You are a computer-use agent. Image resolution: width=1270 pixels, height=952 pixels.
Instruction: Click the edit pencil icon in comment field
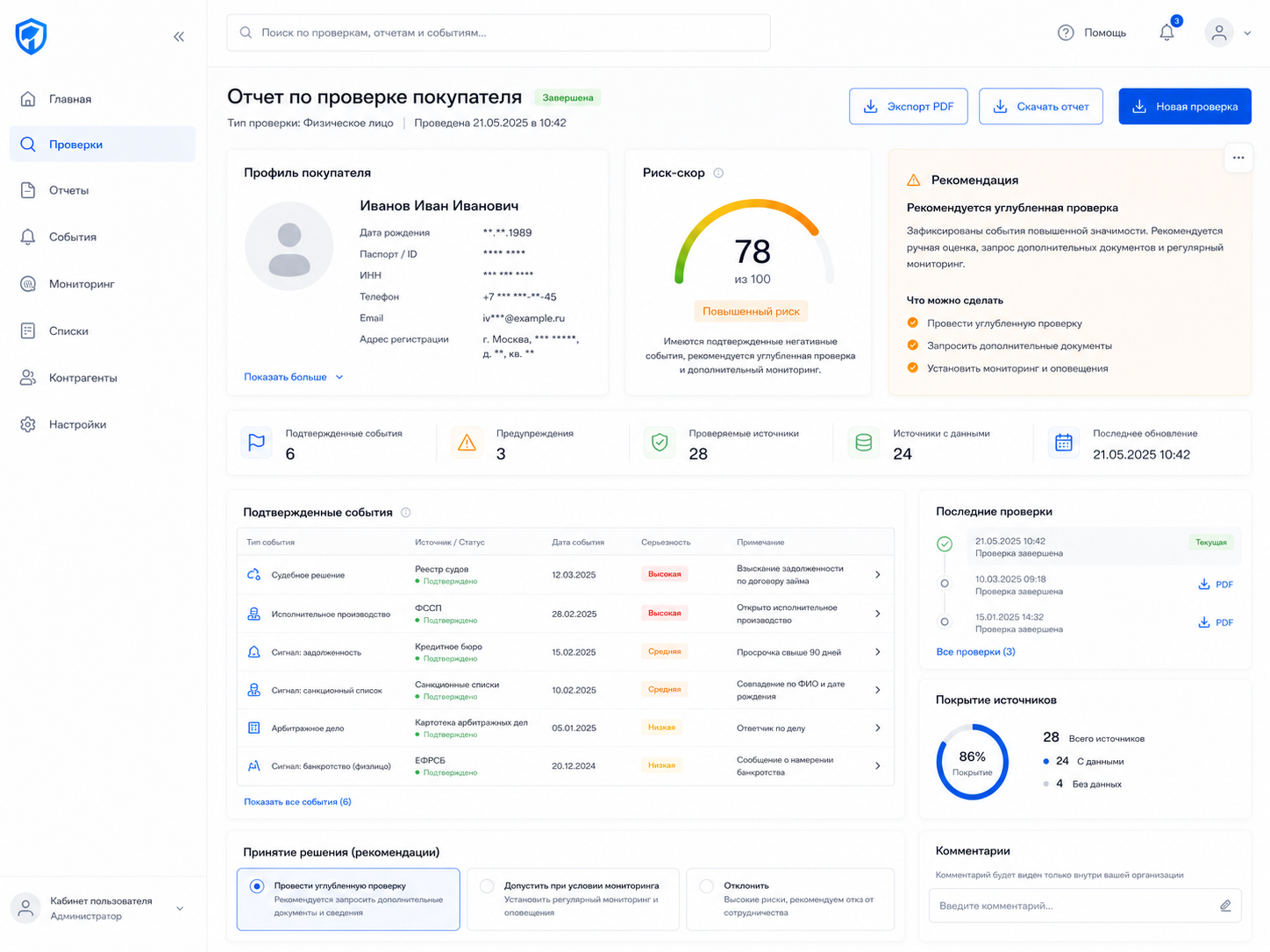[1225, 906]
